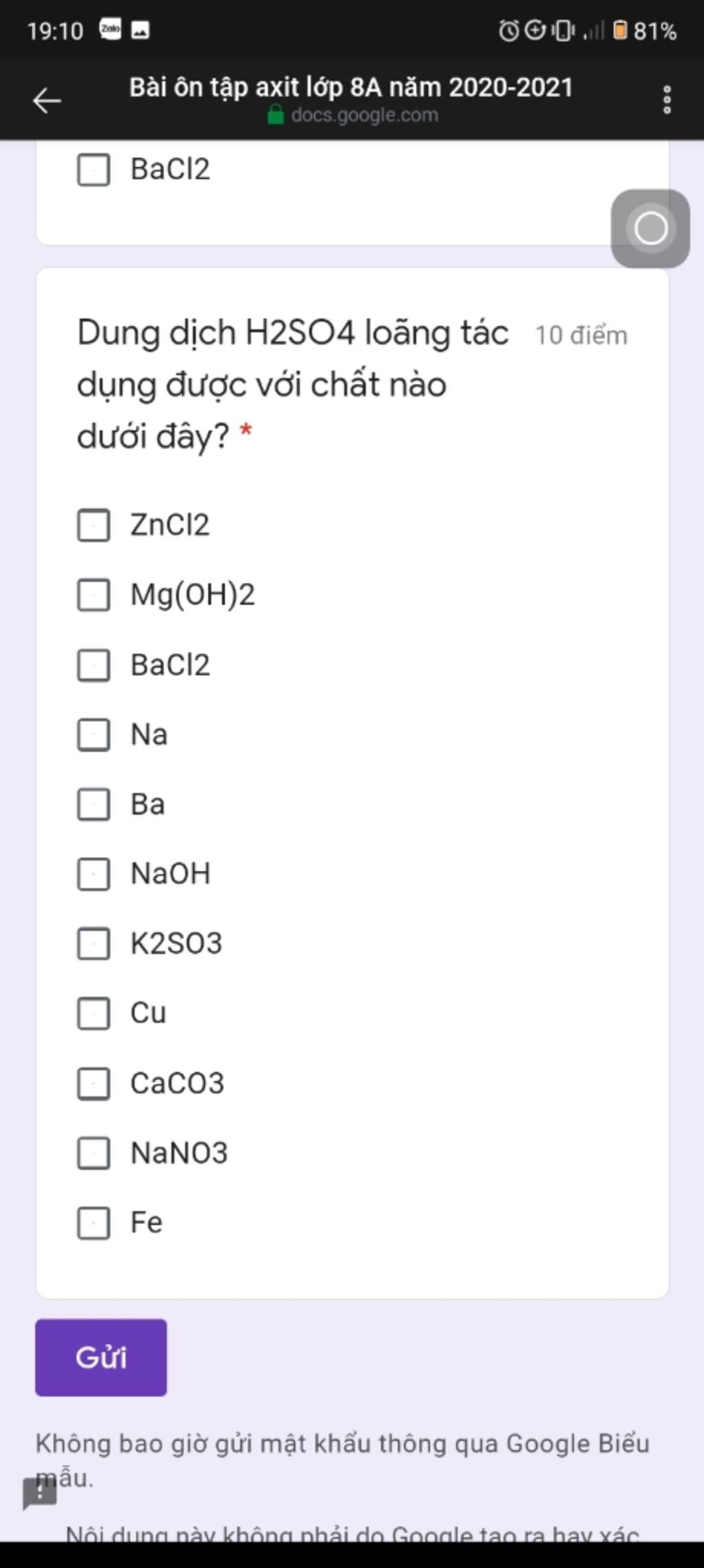Check the Mg(OH)2 option
The width and height of the screenshot is (704, 1568).
[93, 595]
